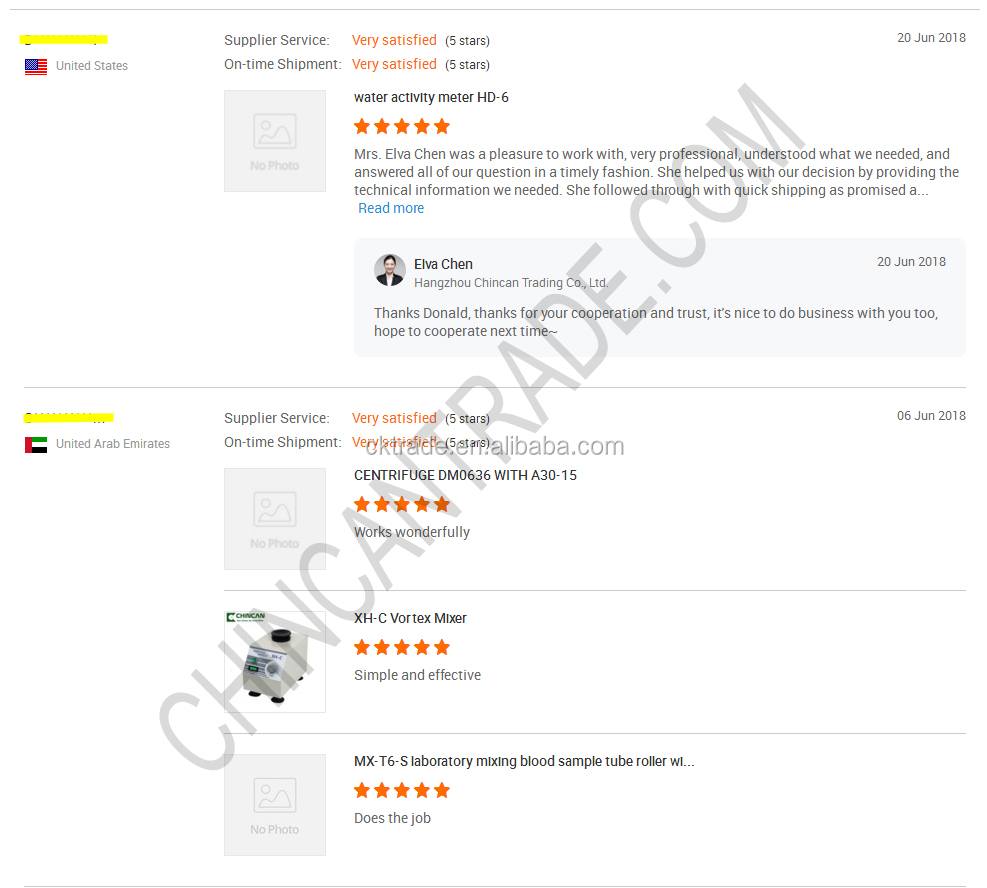987x888 pixels.
Task: Open CENTRIFUGE DM0636 WITH A30-15 product title
Action: point(465,475)
